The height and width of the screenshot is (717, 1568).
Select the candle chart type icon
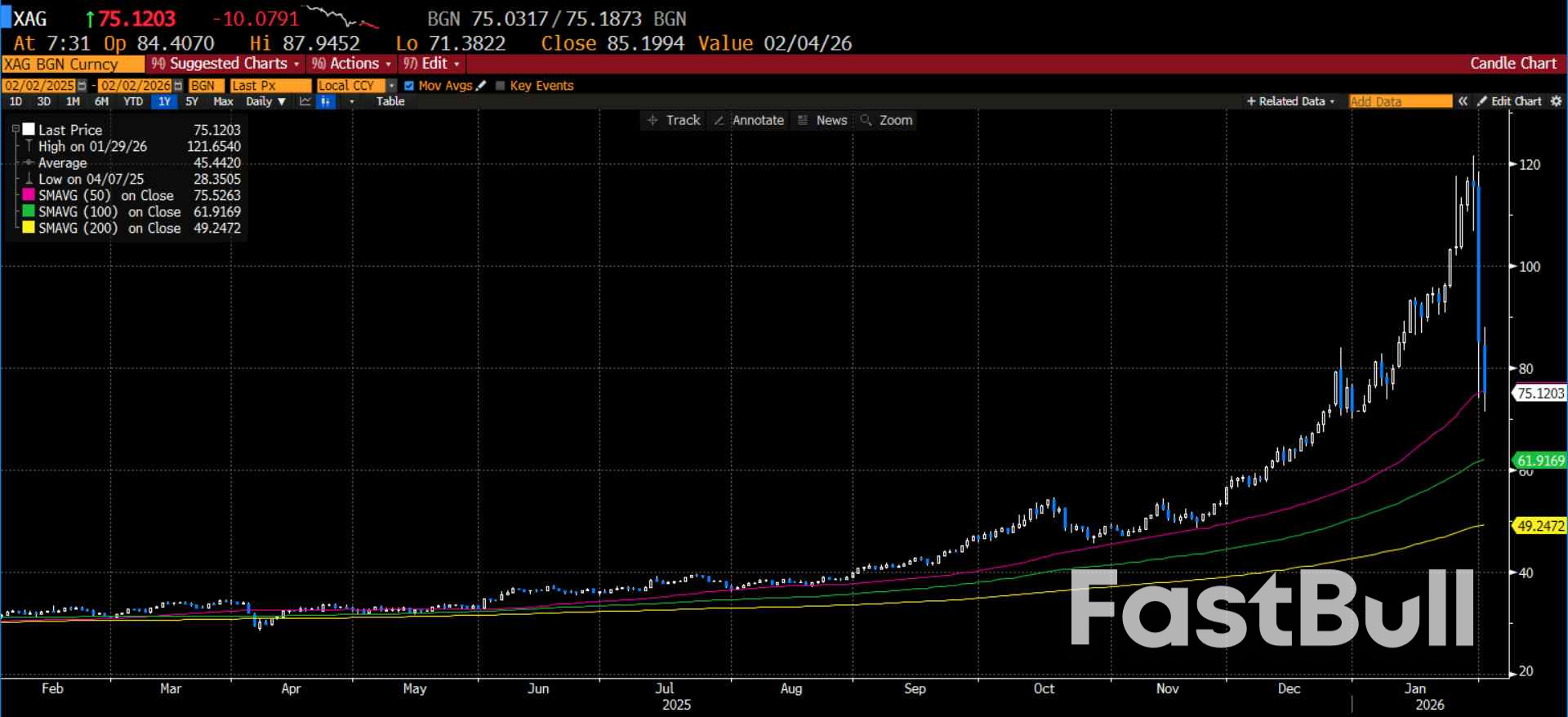click(x=326, y=101)
